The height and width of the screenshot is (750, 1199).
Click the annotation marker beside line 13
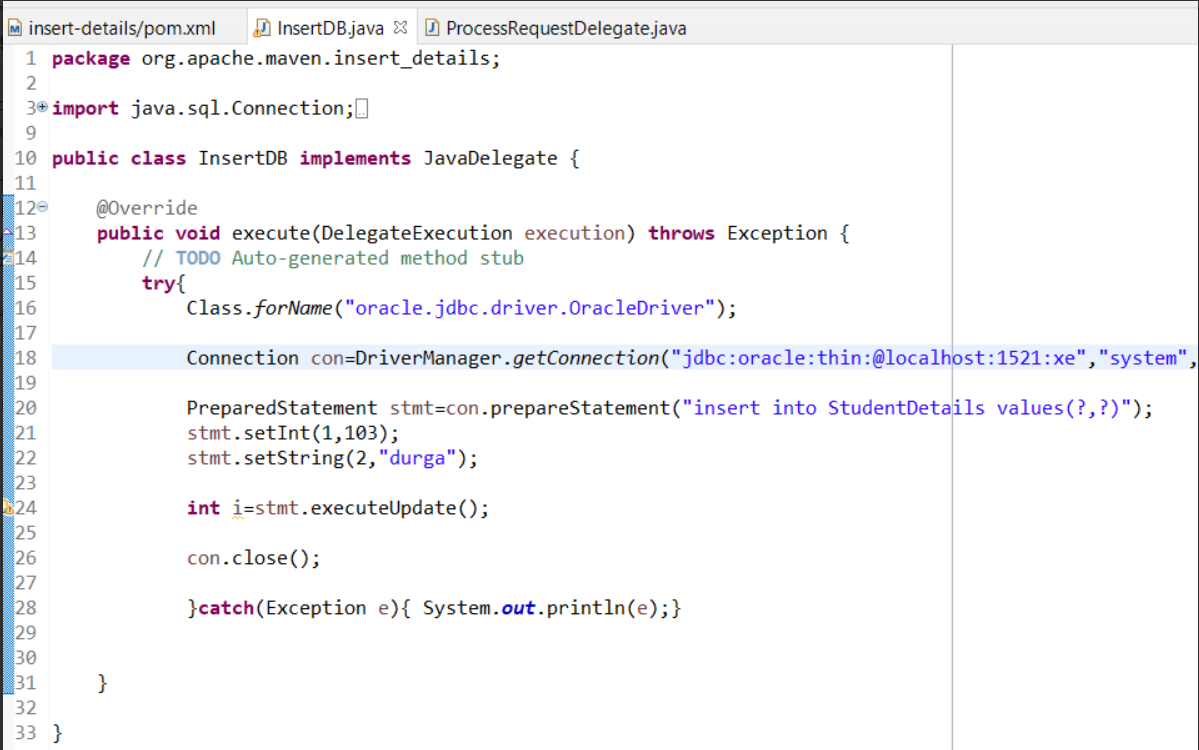coord(6,232)
